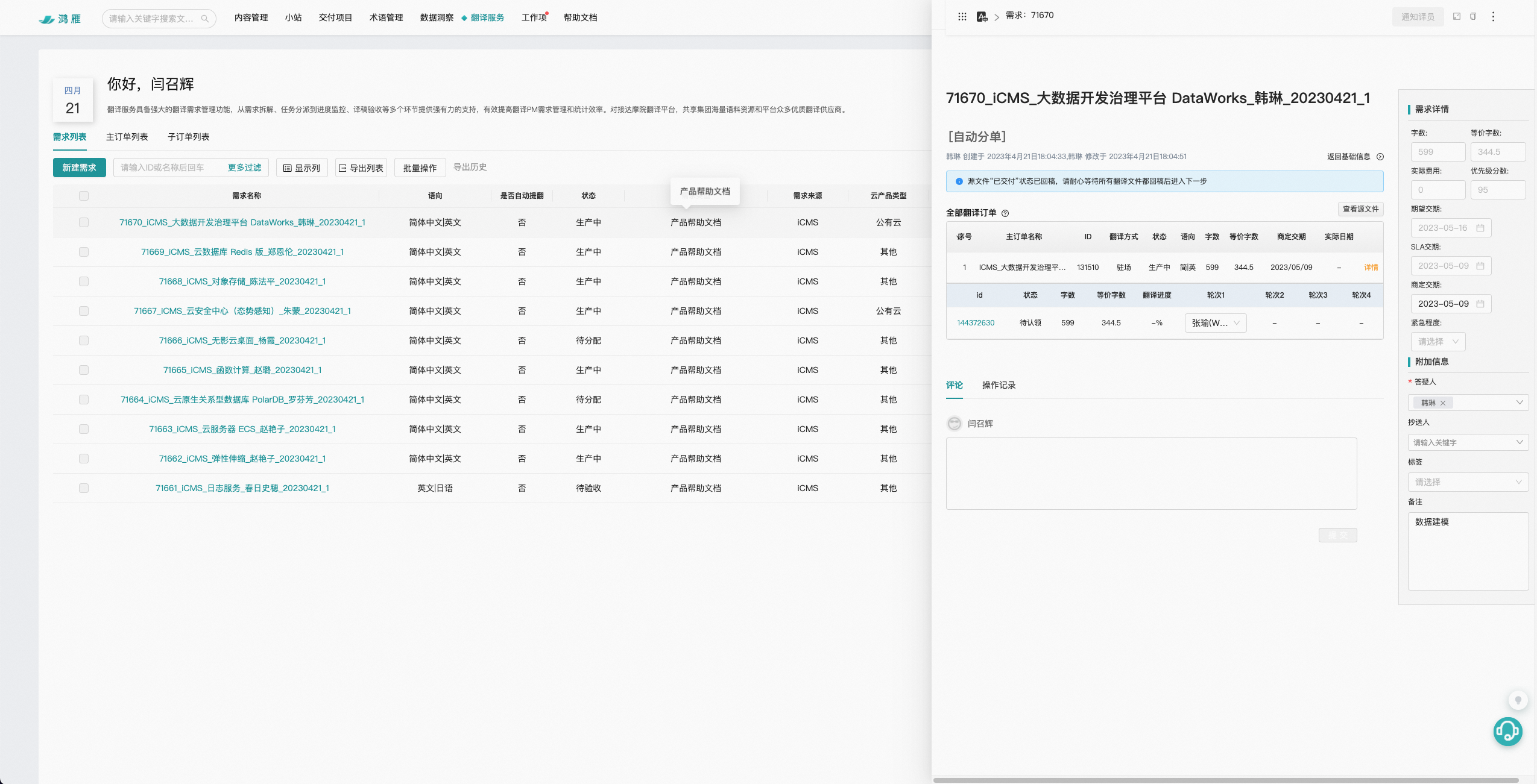Open sub-order id 144372630
The height and width of the screenshot is (784, 1537).
pyautogui.click(x=975, y=323)
